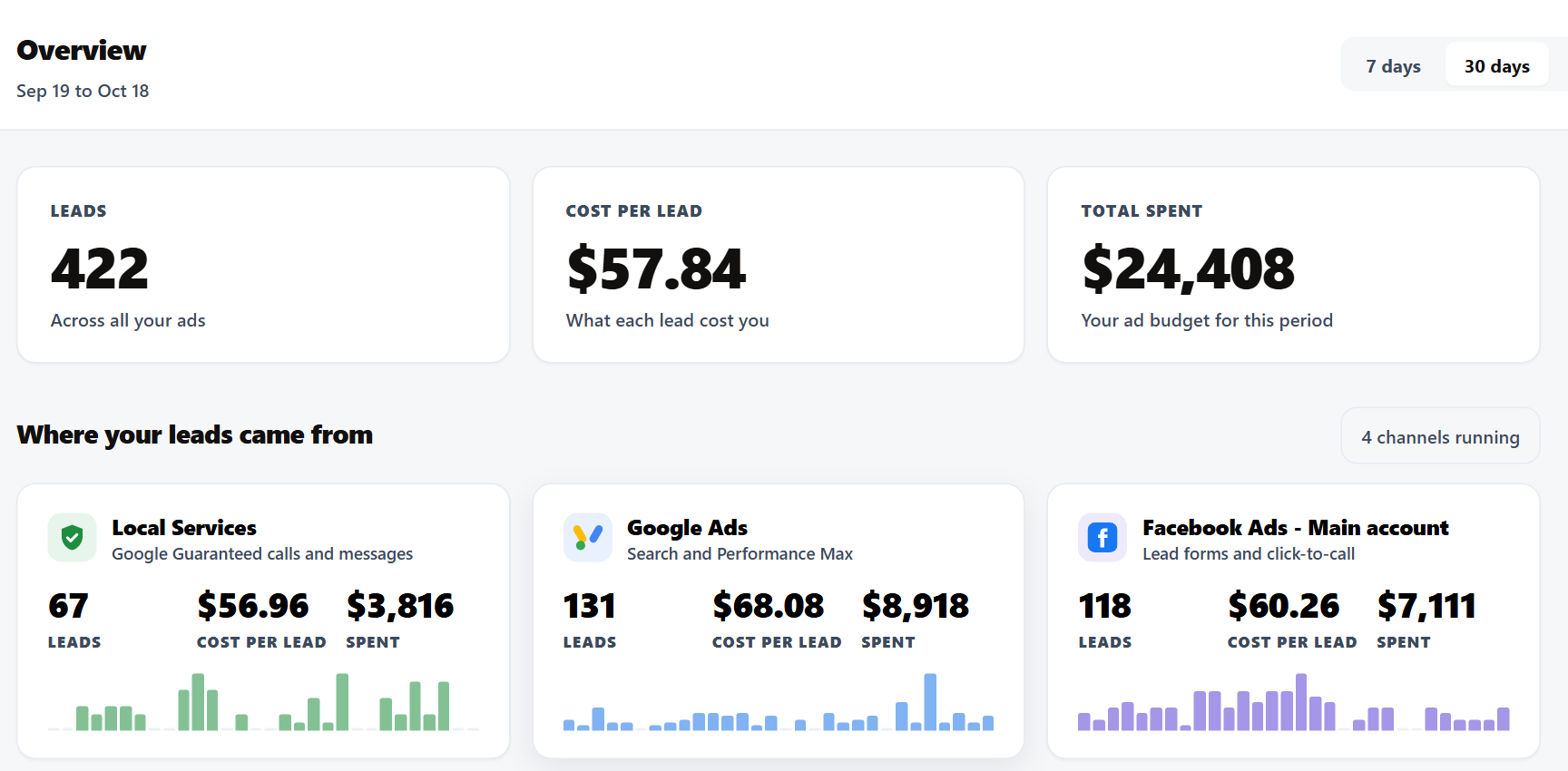Click the Google Ads channel title

(687, 528)
